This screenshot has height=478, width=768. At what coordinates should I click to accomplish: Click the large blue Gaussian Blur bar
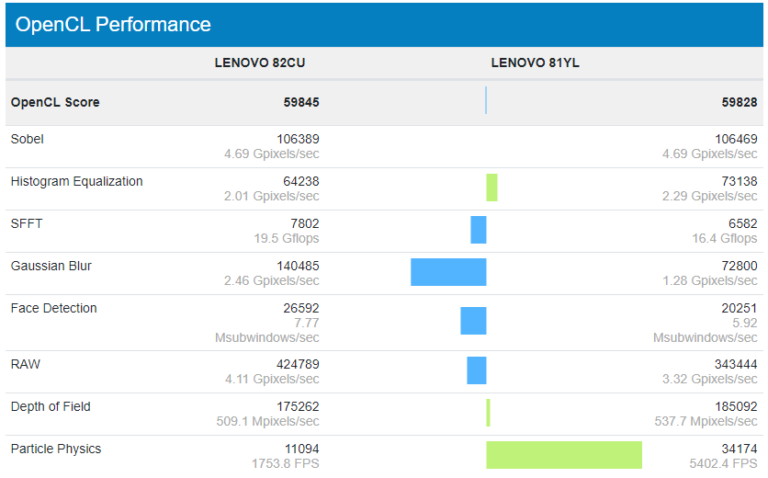(x=449, y=272)
